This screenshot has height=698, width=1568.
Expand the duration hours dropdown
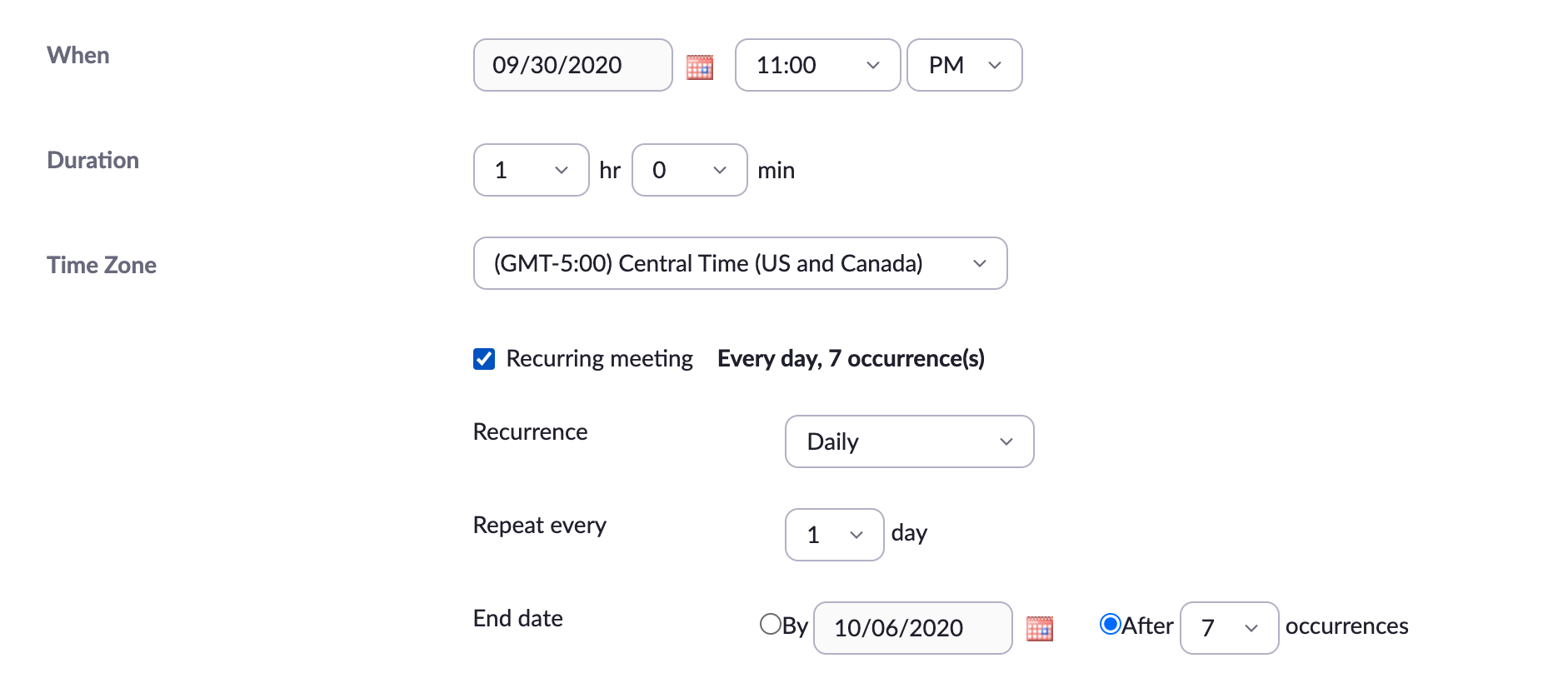(x=531, y=170)
